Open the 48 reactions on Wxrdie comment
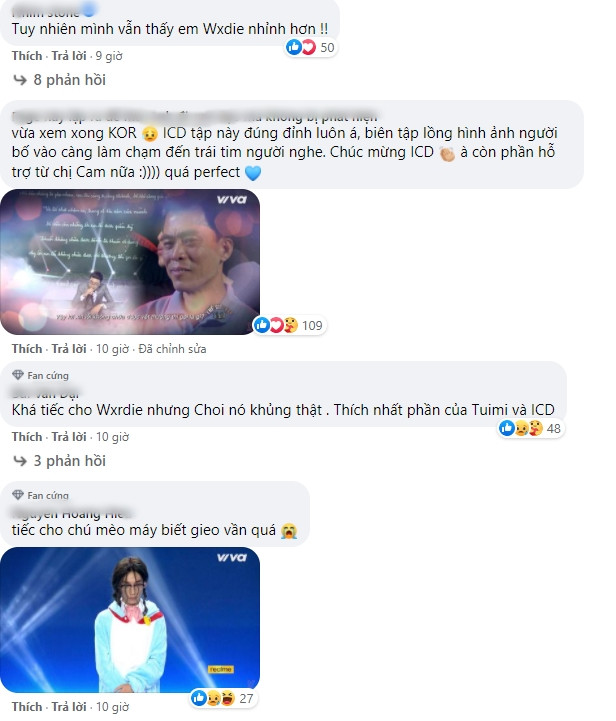Viewport: 616px width, 721px height. click(x=531, y=428)
